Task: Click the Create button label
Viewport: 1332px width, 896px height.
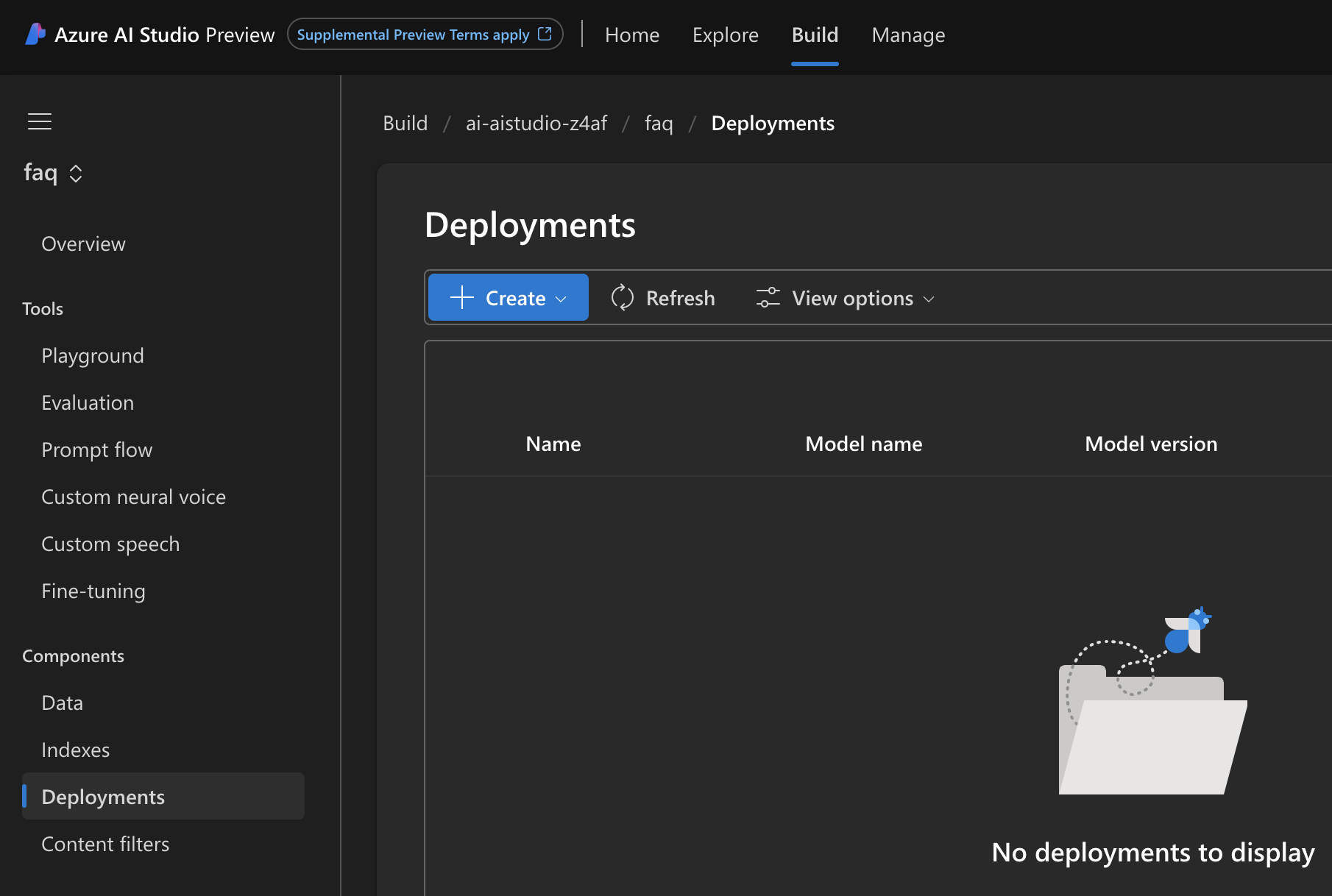Action: click(515, 298)
